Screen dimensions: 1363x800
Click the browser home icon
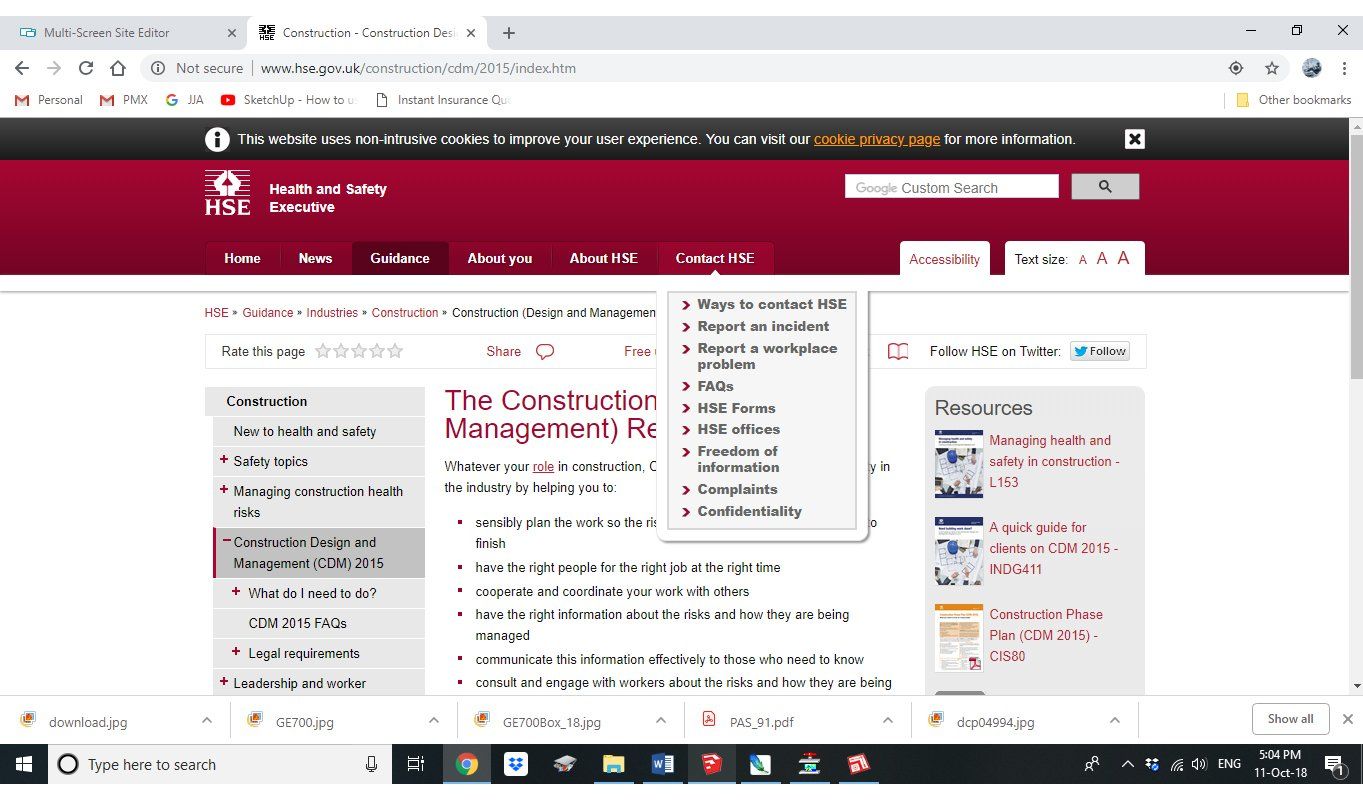point(118,68)
